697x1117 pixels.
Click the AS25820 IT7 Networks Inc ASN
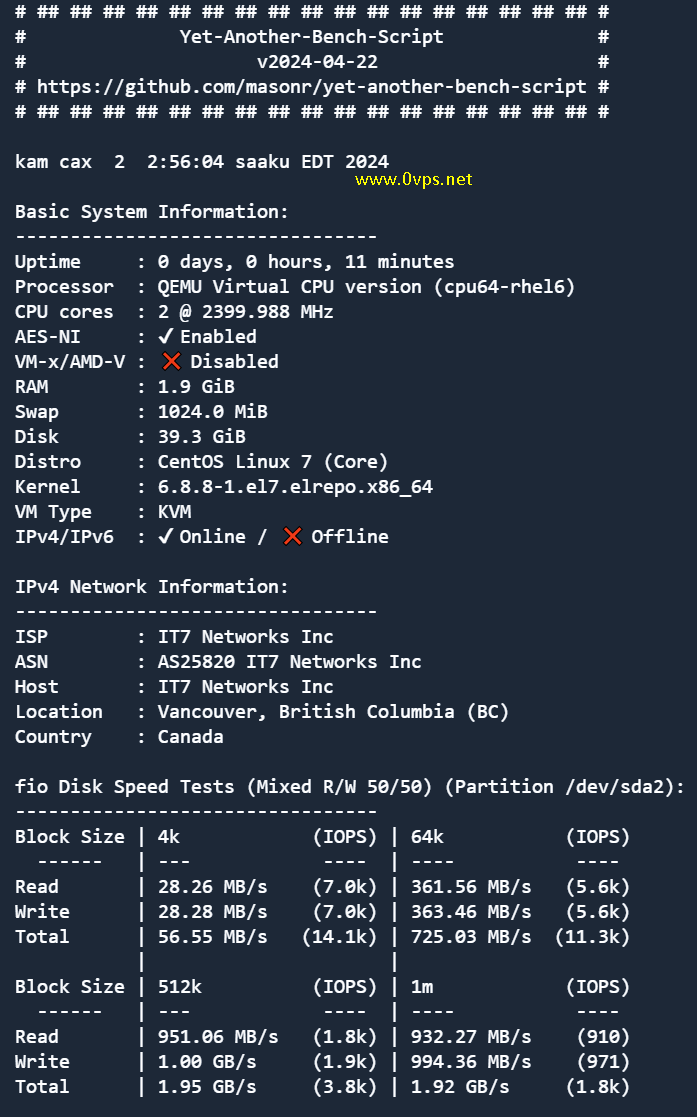(x=289, y=662)
